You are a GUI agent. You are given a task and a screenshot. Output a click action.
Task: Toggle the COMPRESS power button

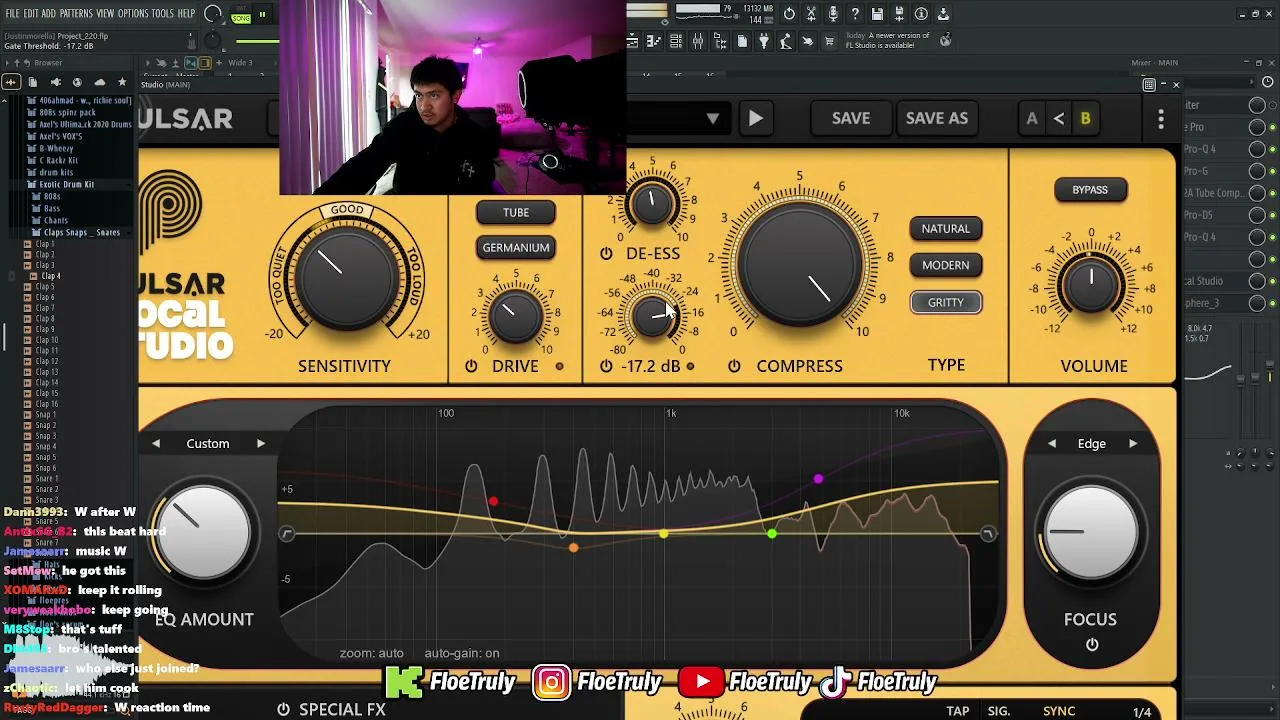click(x=734, y=366)
